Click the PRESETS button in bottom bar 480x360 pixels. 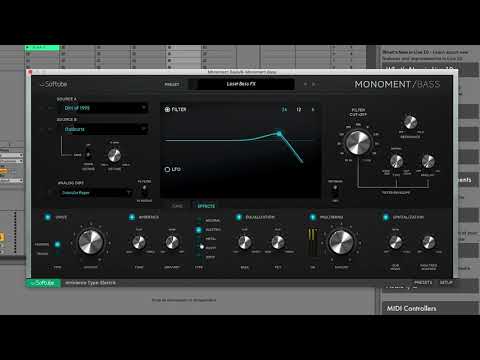pyautogui.click(x=423, y=283)
